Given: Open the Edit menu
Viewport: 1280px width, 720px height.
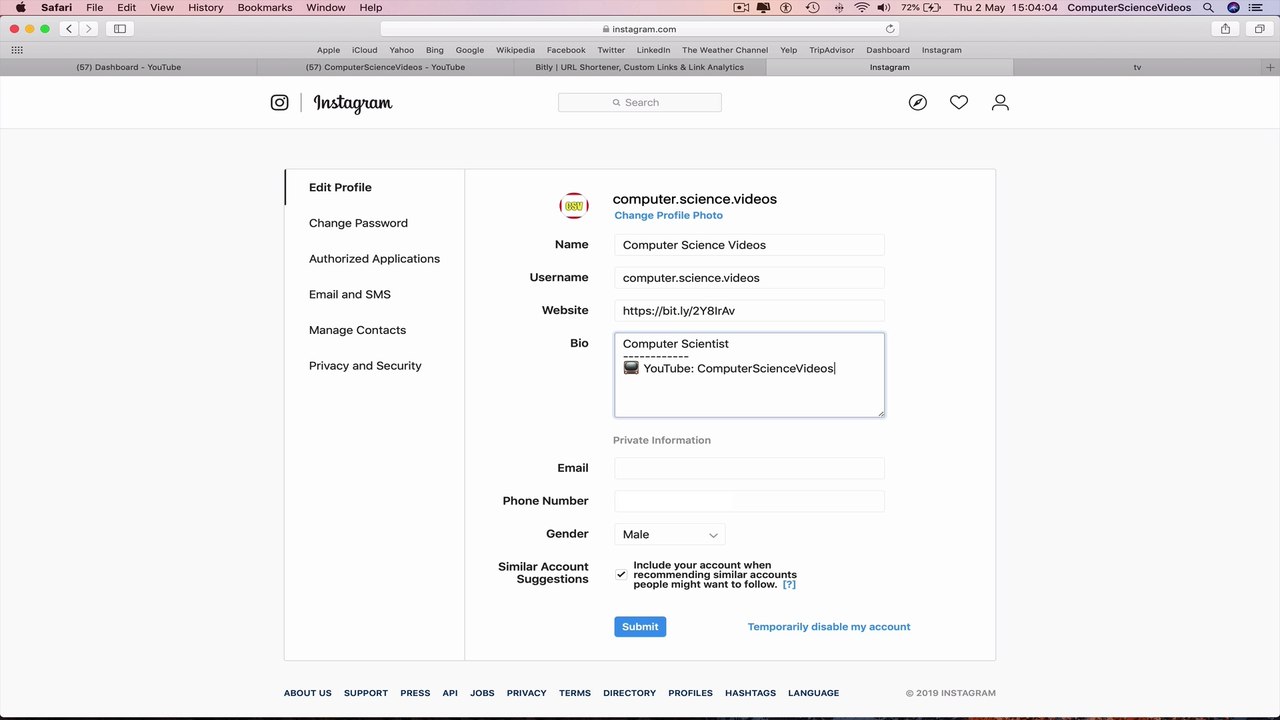Looking at the screenshot, I should [126, 7].
